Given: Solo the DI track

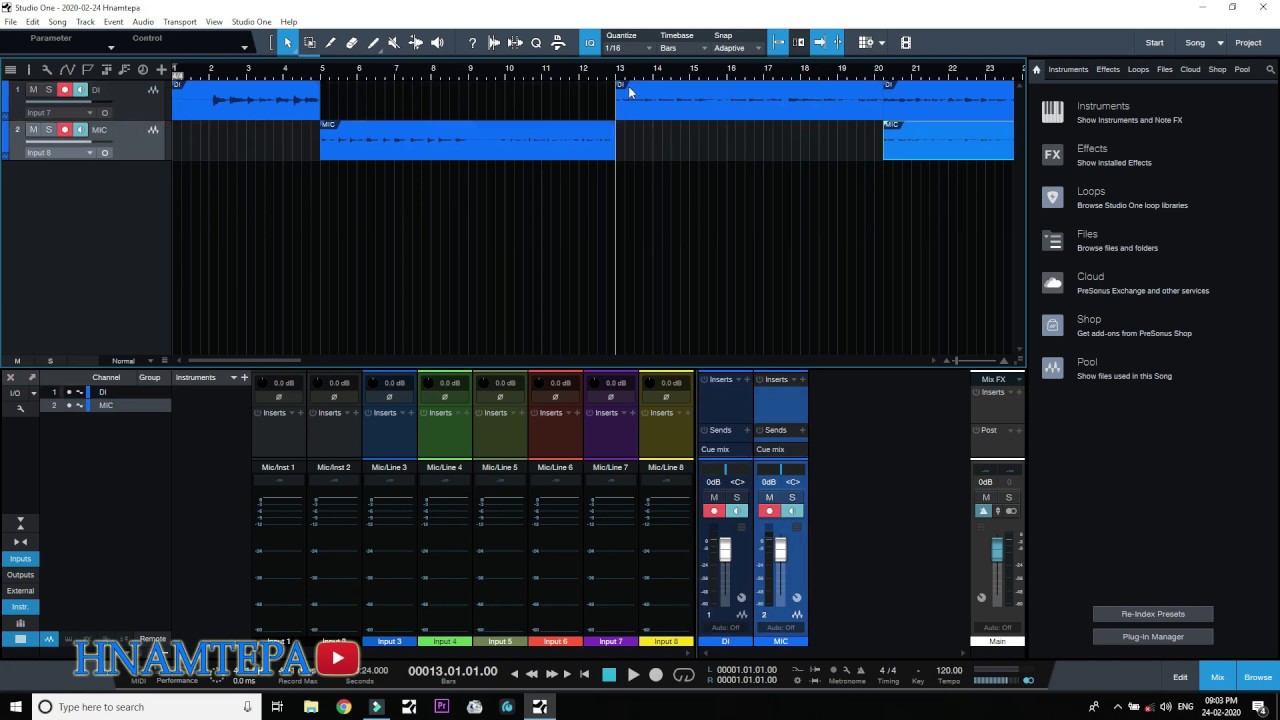Looking at the screenshot, I should point(48,90).
